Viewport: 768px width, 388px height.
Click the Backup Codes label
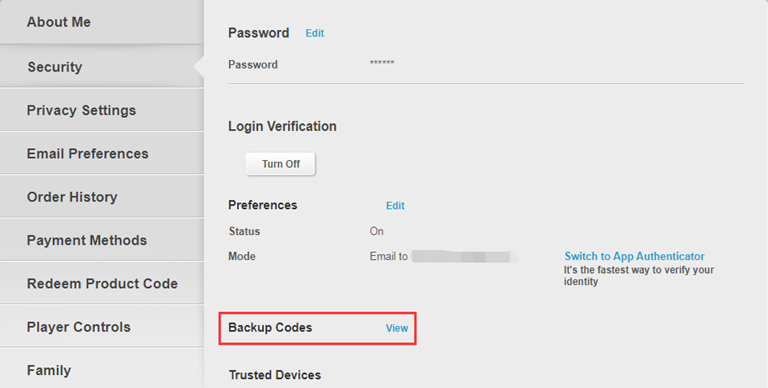[x=270, y=328]
